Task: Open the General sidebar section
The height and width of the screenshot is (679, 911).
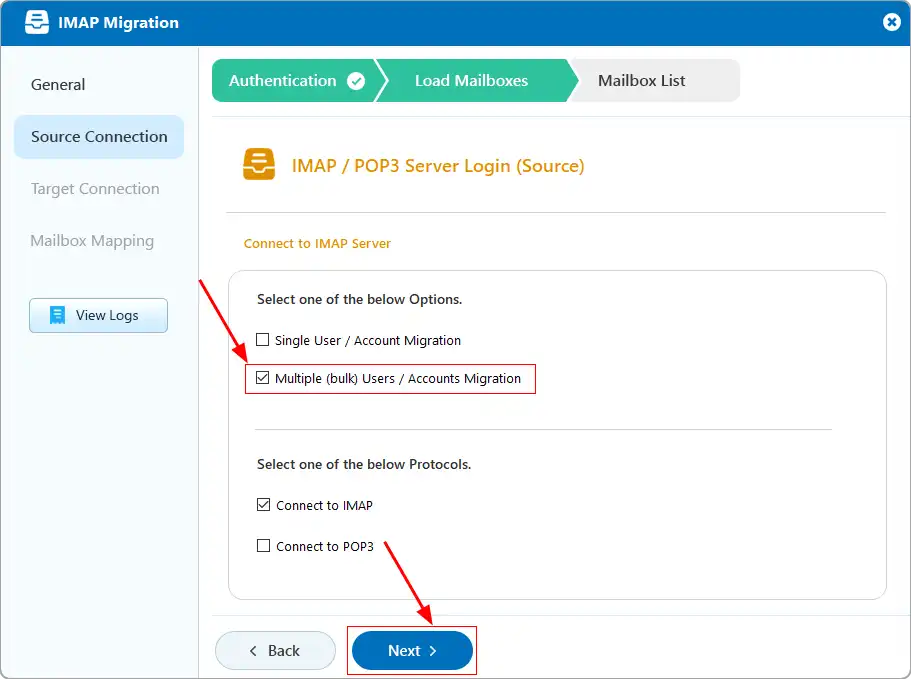Action: 58,85
